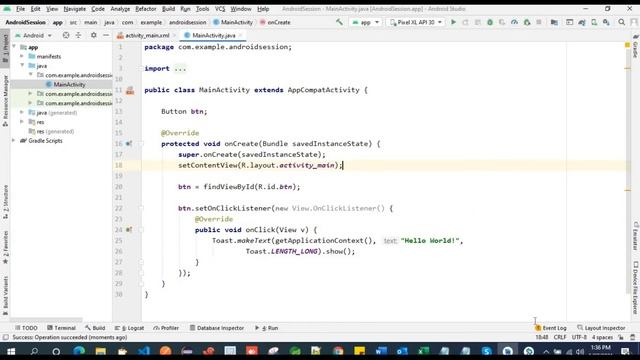Click the Search Everywhere magnifier icon
The width and height of the screenshot is (640, 360).
pyautogui.click(x=622, y=22)
